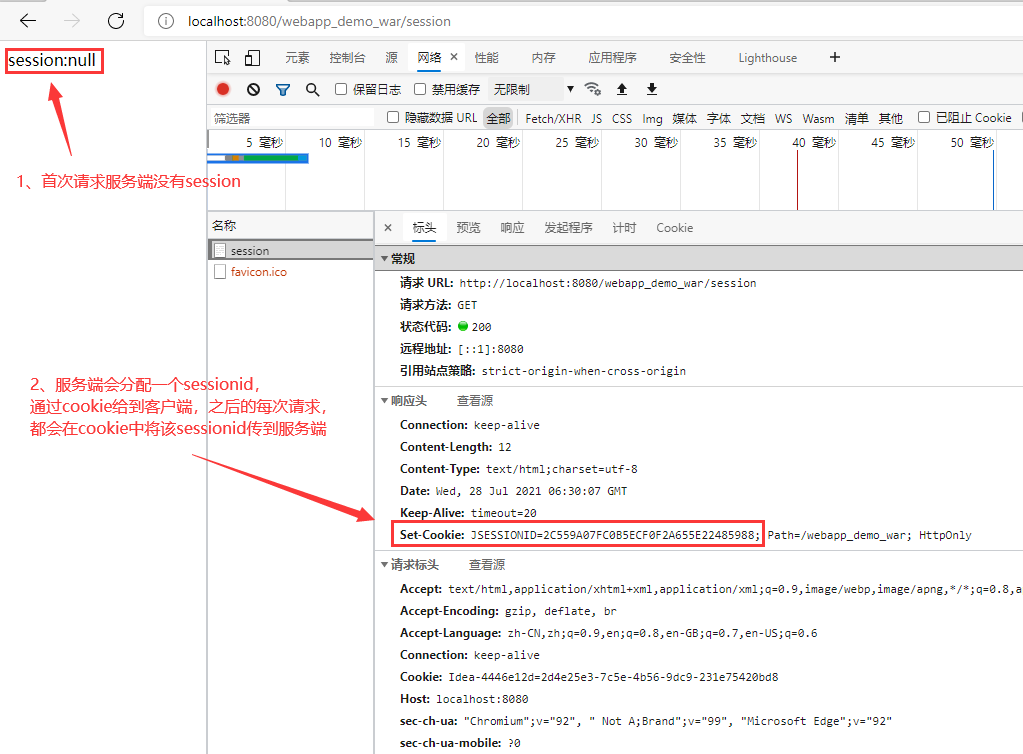Open the 应用程序 tab
This screenshot has height=754, width=1023.
click(x=612, y=57)
